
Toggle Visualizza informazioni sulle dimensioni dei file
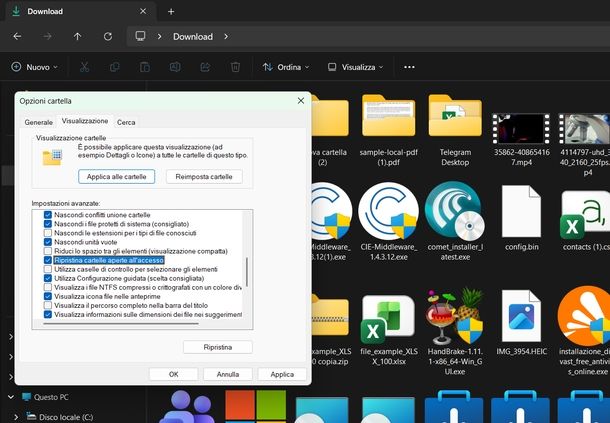coord(48,314)
